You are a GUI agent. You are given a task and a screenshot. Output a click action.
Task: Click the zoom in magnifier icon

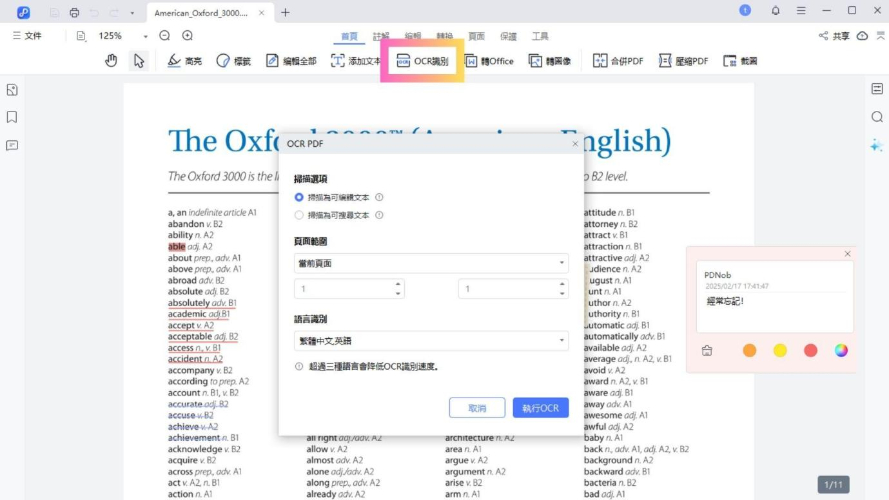coord(187,36)
